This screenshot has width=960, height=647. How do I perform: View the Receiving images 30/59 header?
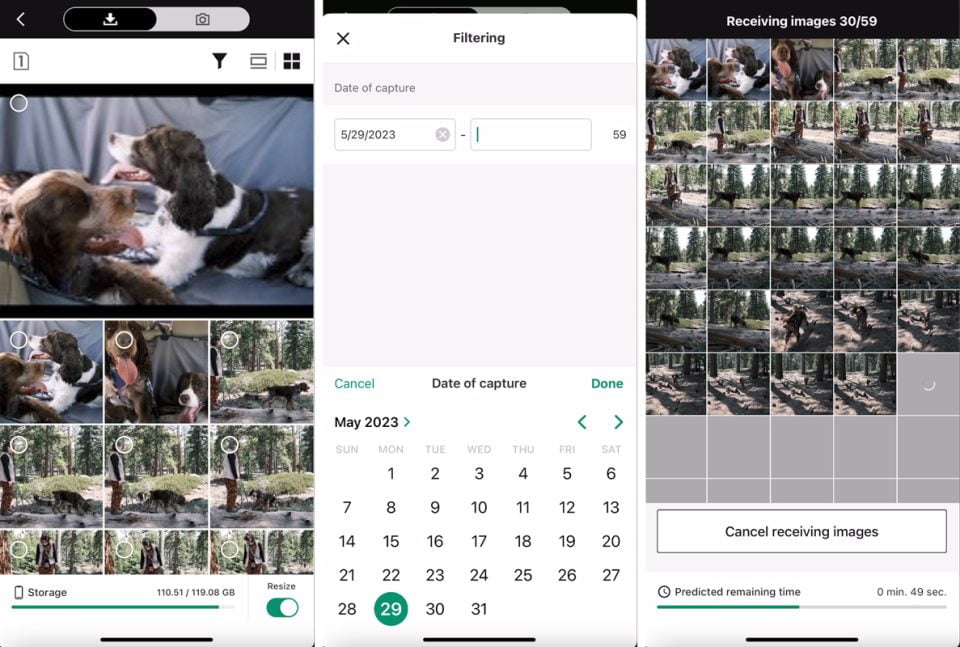click(799, 21)
